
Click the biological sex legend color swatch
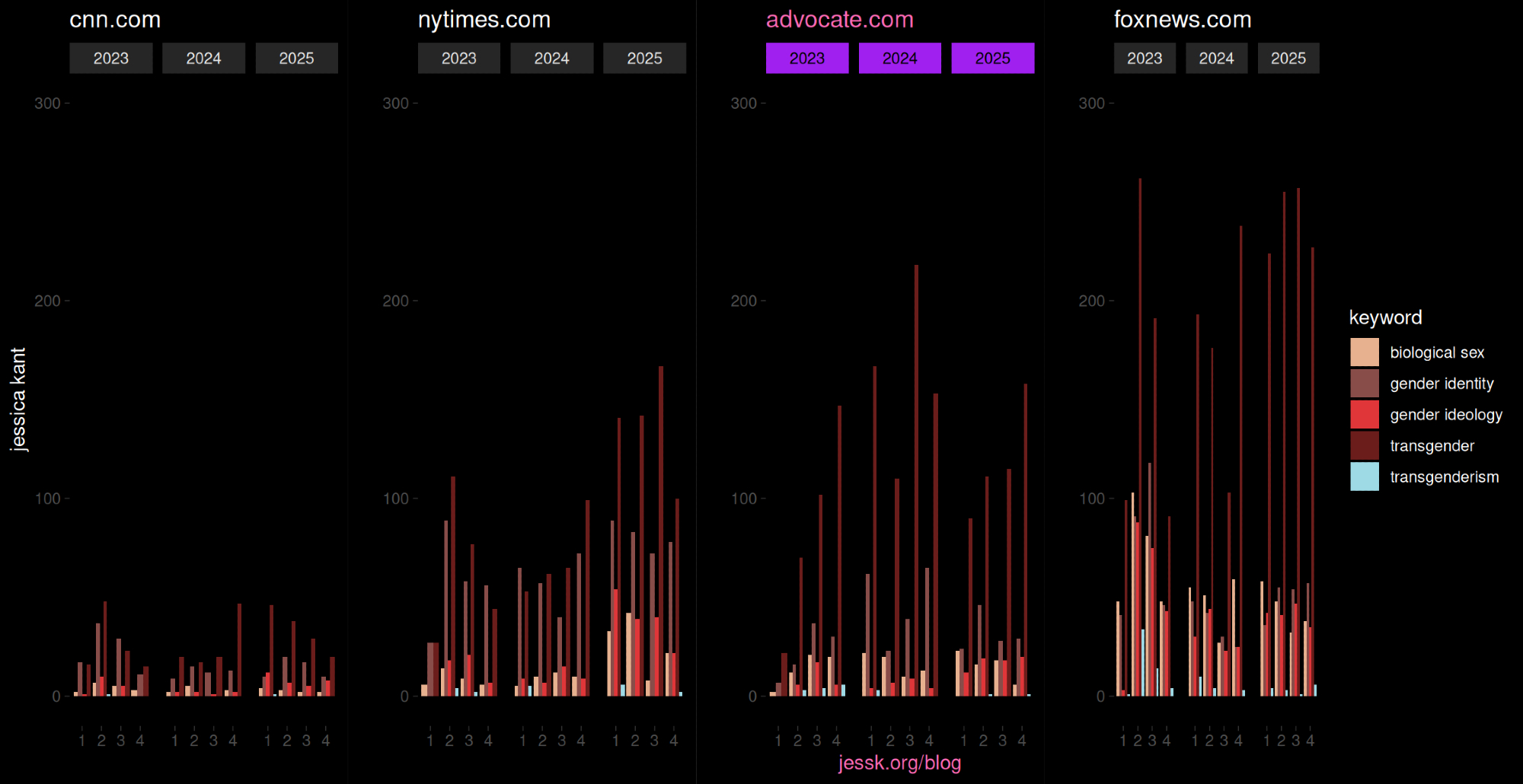coord(1364,352)
